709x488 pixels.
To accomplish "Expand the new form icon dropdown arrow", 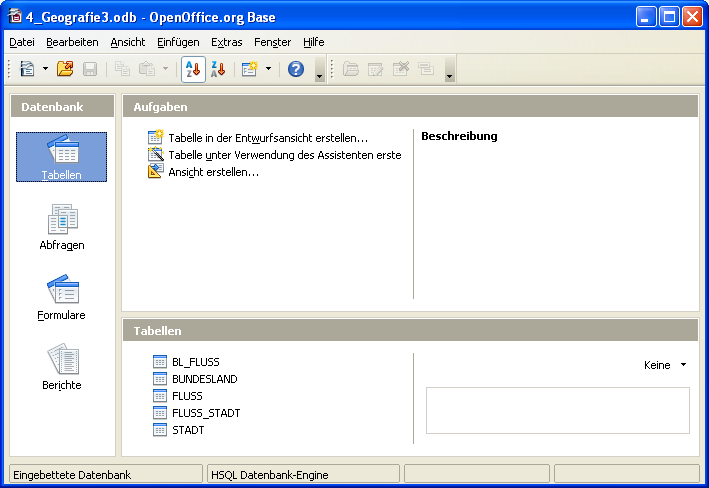I will pyautogui.click(x=268, y=69).
